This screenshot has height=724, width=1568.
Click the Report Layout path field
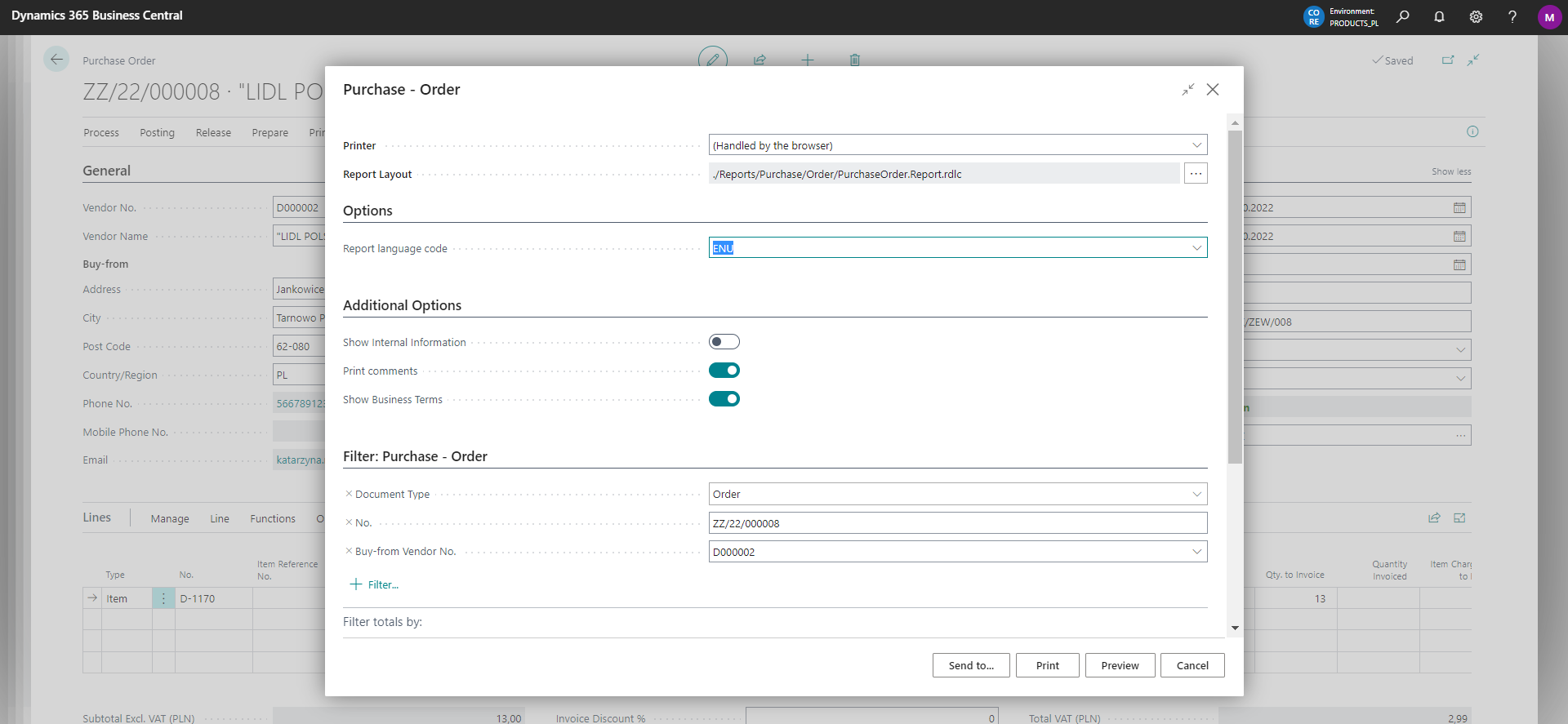pyautogui.click(x=944, y=173)
